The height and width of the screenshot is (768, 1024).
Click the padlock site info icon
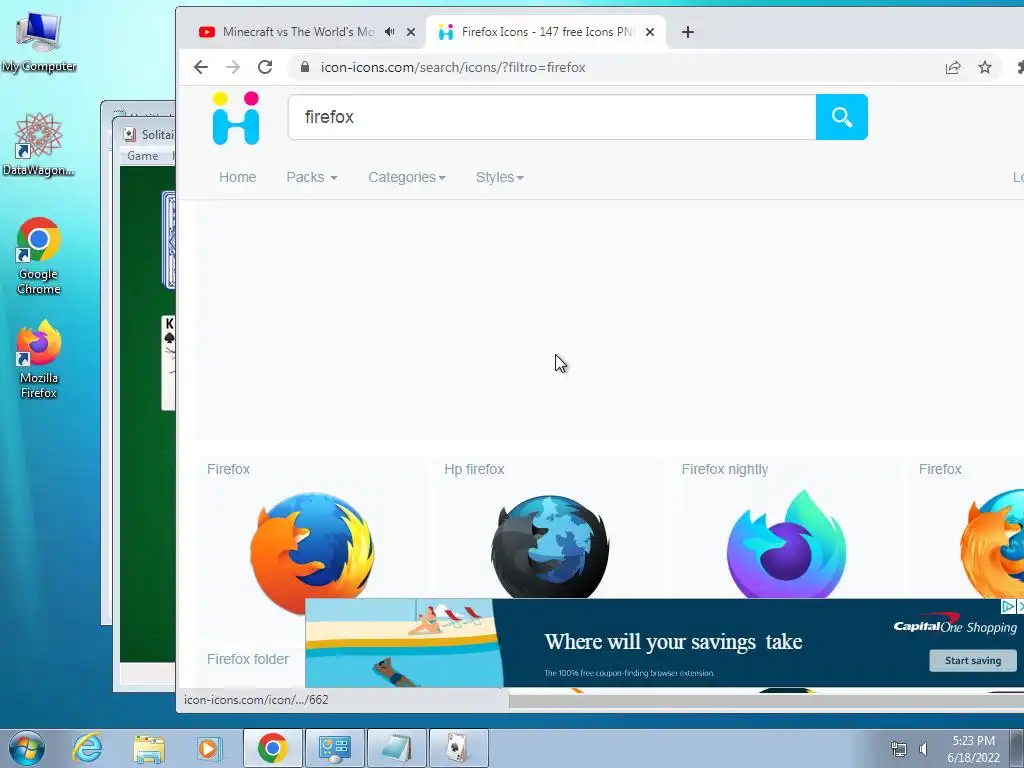pos(304,67)
